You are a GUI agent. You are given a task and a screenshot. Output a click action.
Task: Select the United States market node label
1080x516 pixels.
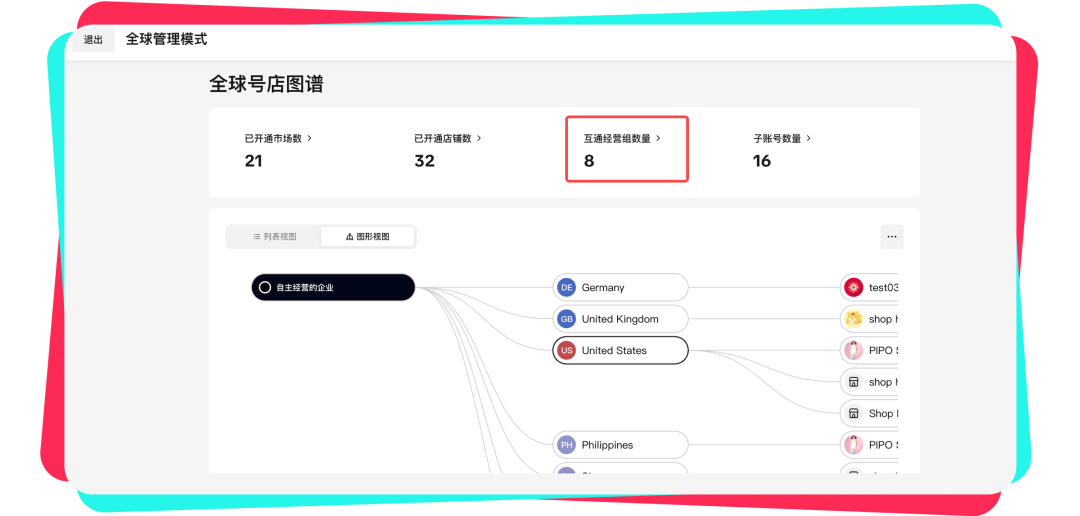614,351
